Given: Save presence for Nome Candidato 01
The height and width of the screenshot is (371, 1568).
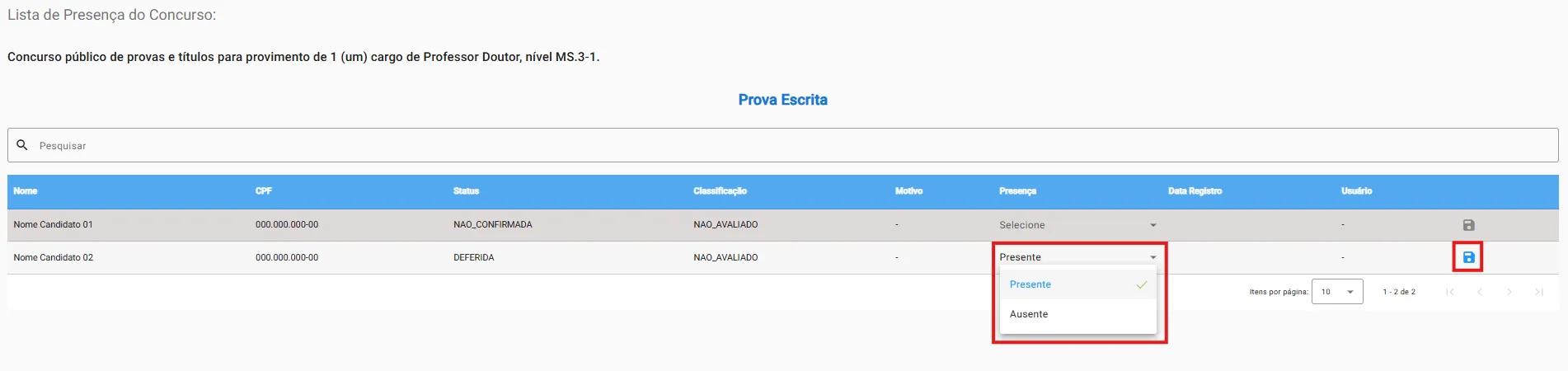Looking at the screenshot, I should [x=1468, y=225].
